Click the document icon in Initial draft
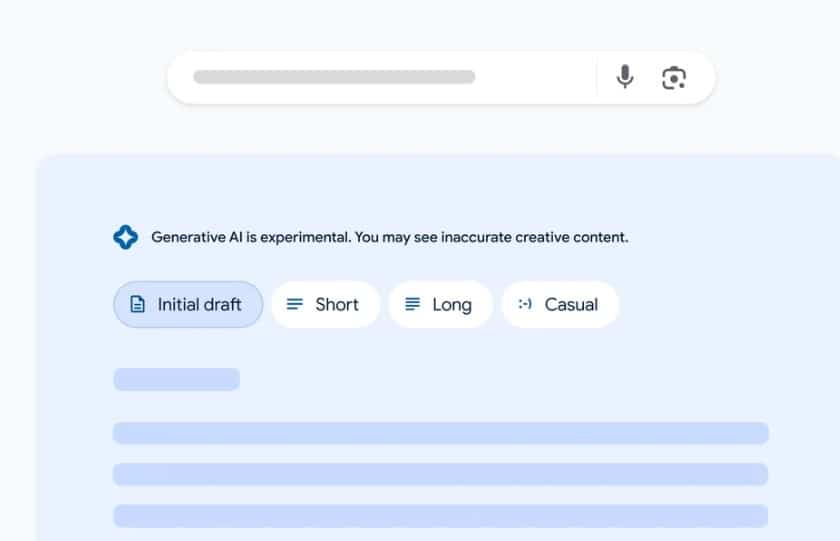Viewport: 840px width, 541px height. click(137, 305)
